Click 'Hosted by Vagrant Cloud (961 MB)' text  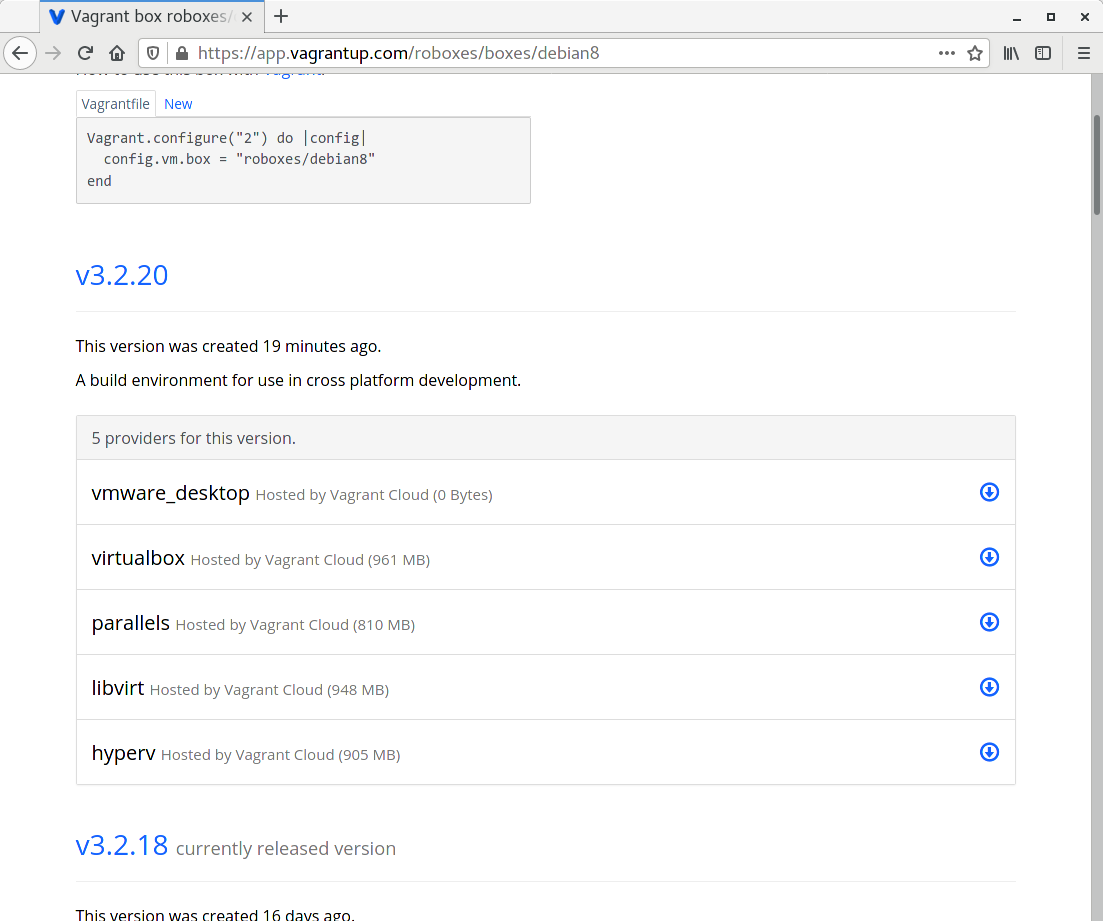(x=310, y=560)
